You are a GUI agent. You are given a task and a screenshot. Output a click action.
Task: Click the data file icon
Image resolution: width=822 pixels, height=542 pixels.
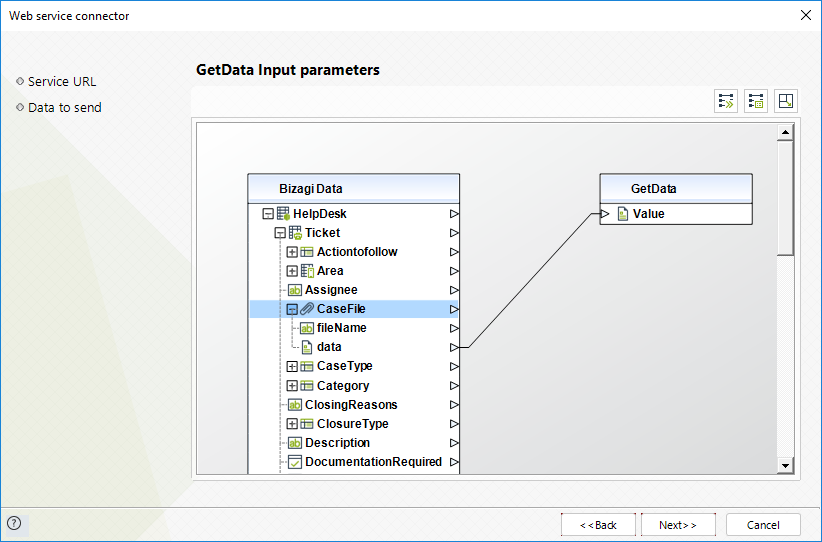[x=307, y=347]
